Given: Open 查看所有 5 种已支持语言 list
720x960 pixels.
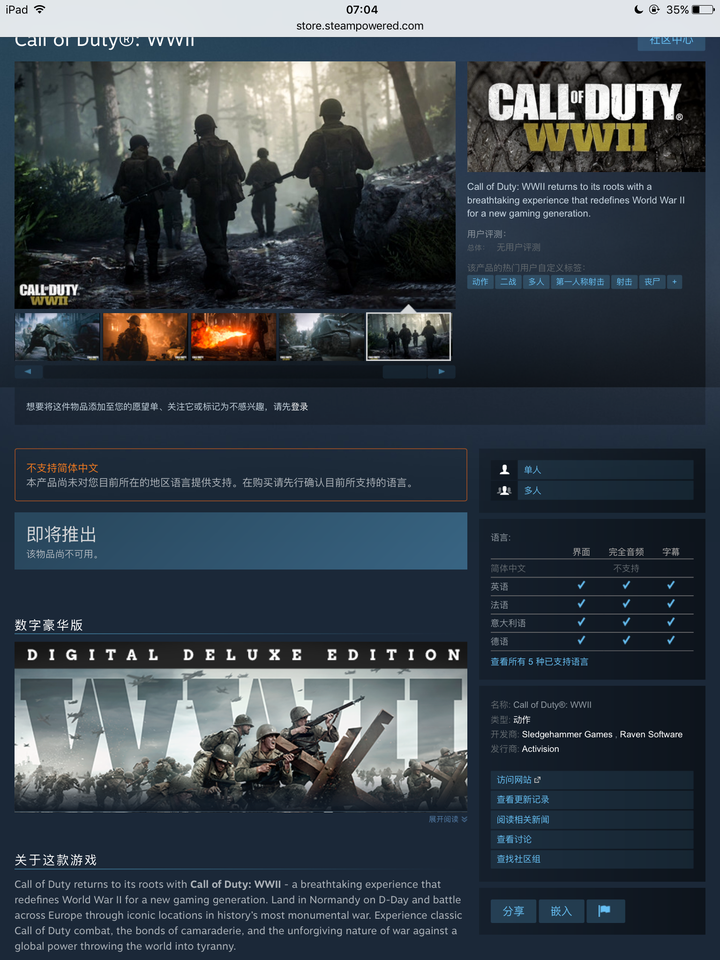Looking at the screenshot, I should (x=539, y=661).
